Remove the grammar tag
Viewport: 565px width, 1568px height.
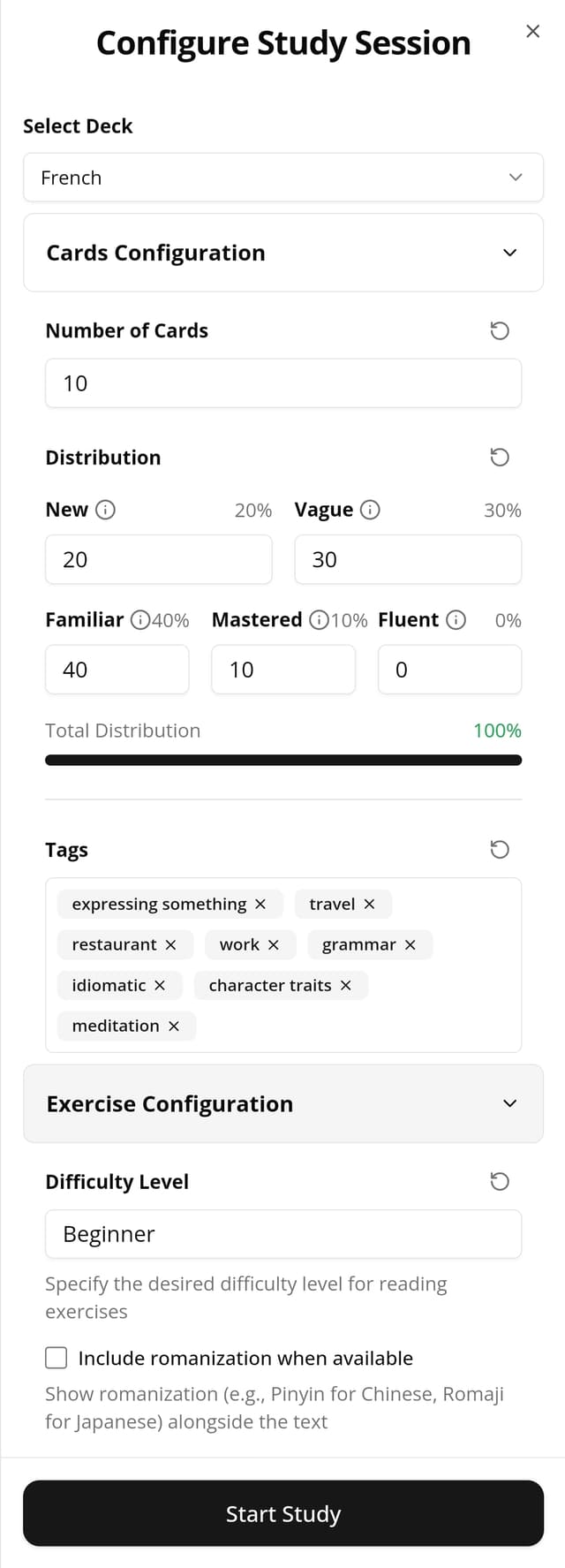click(x=410, y=944)
